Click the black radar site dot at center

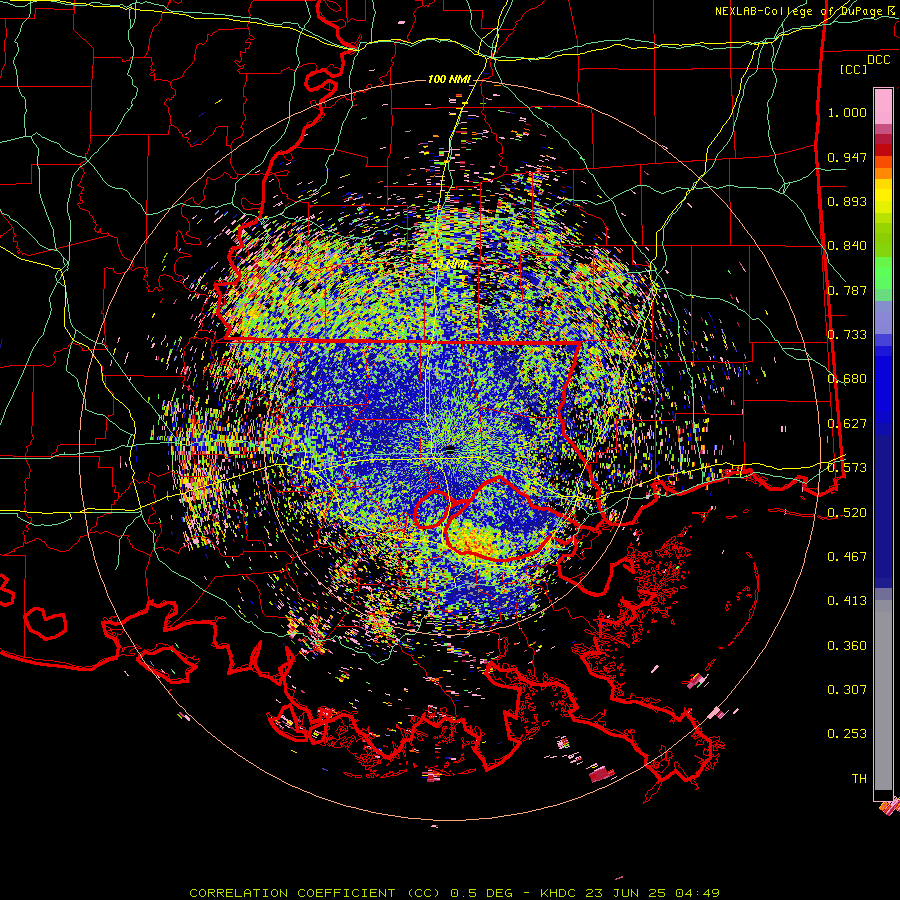(x=450, y=451)
